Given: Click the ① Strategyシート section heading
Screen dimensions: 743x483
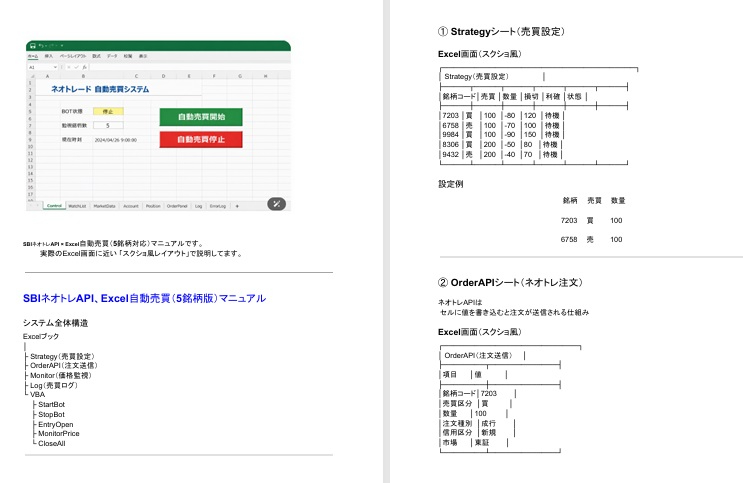Looking at the screenshot, I should coord(504,33).
